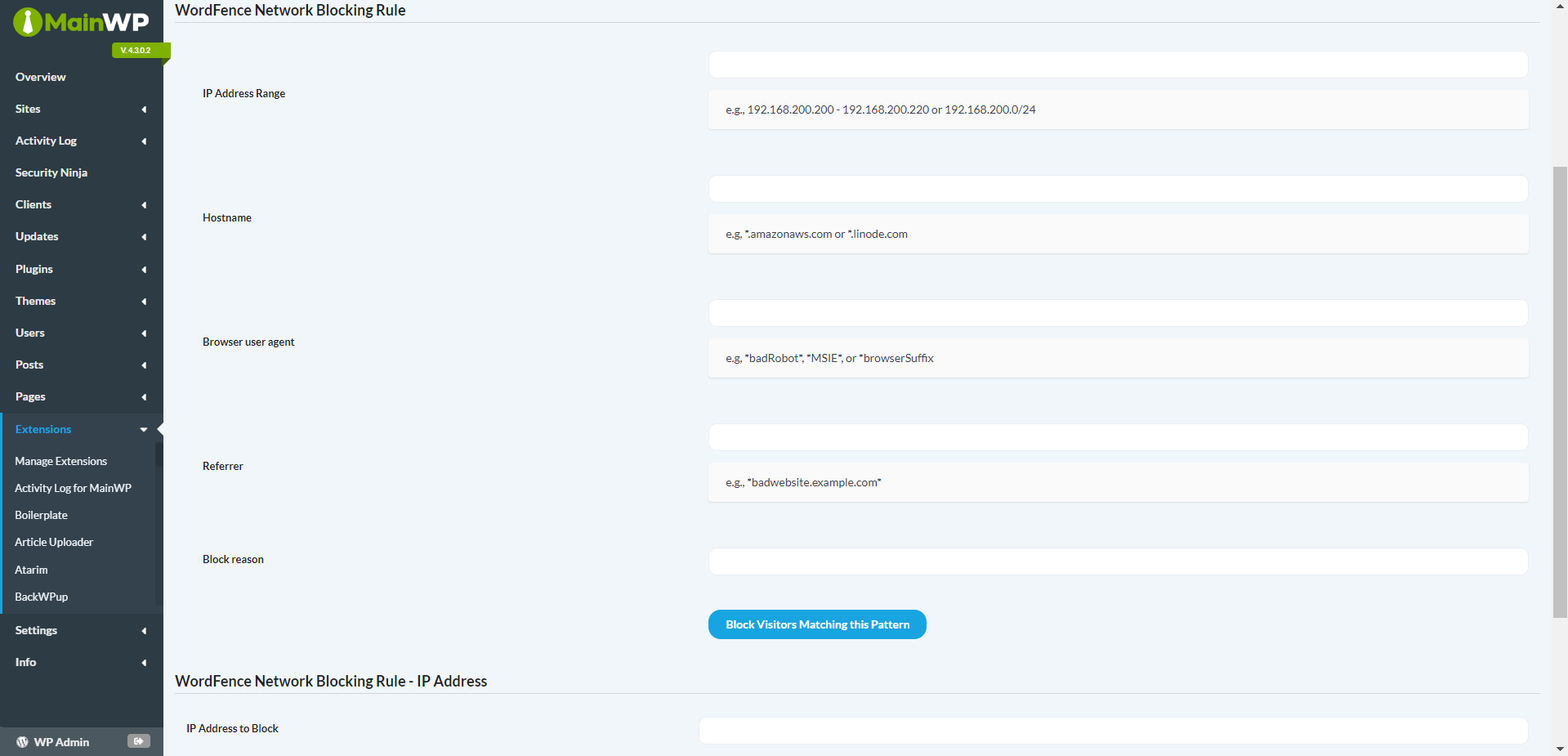The width and height of the screenshot is (1568, 756).
Task: Click the Block reason label
Action: pos(233,559)
